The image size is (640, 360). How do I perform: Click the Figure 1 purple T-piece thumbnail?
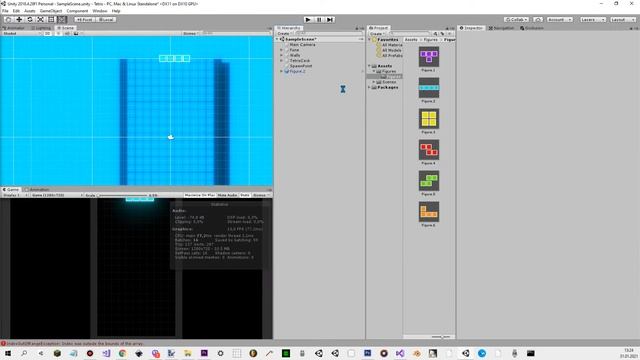click(429, 57)
